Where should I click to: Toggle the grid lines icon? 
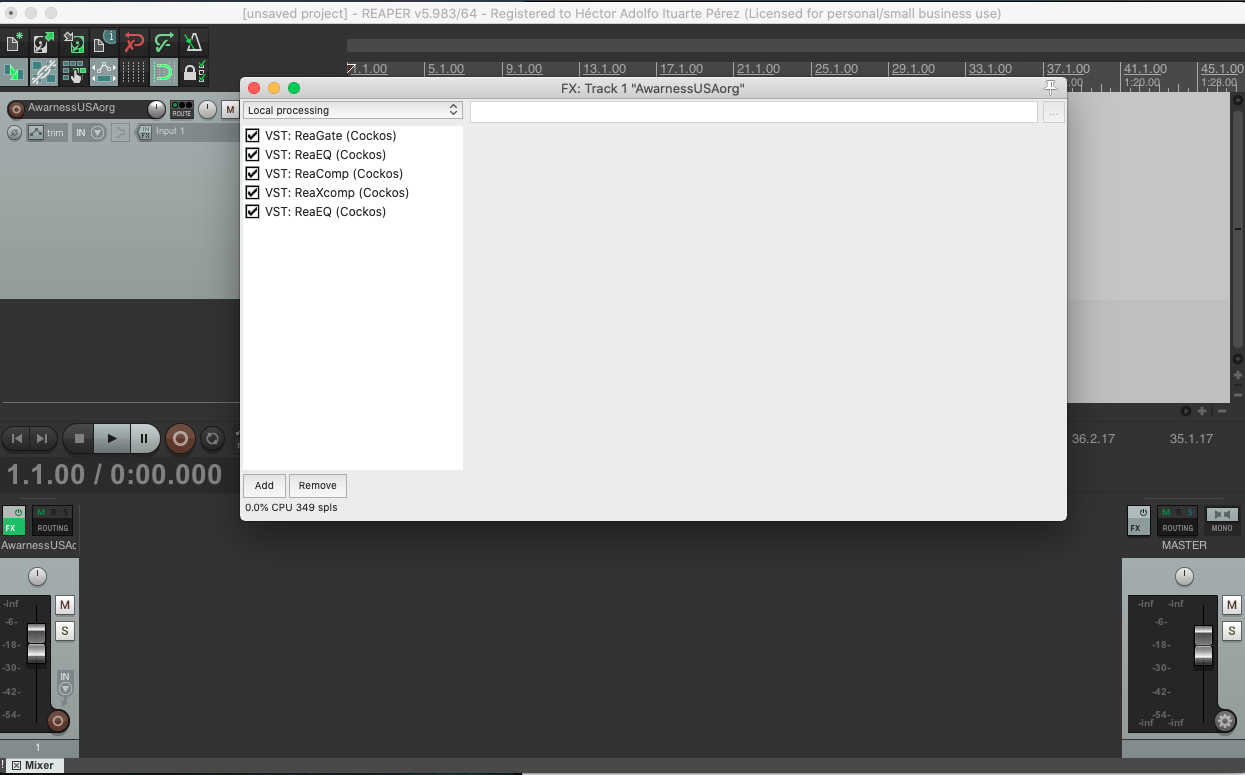click(134, 72)
